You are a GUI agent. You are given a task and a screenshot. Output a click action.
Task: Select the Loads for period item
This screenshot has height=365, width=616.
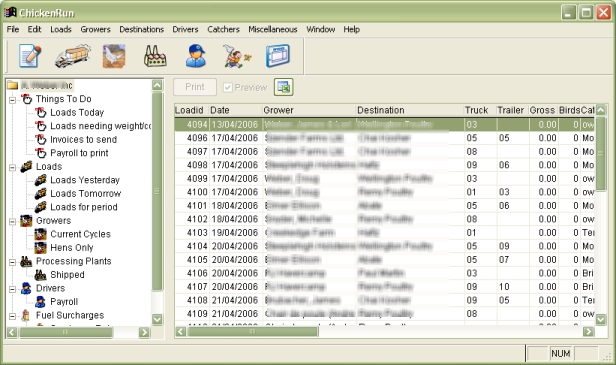coord(84,207)
